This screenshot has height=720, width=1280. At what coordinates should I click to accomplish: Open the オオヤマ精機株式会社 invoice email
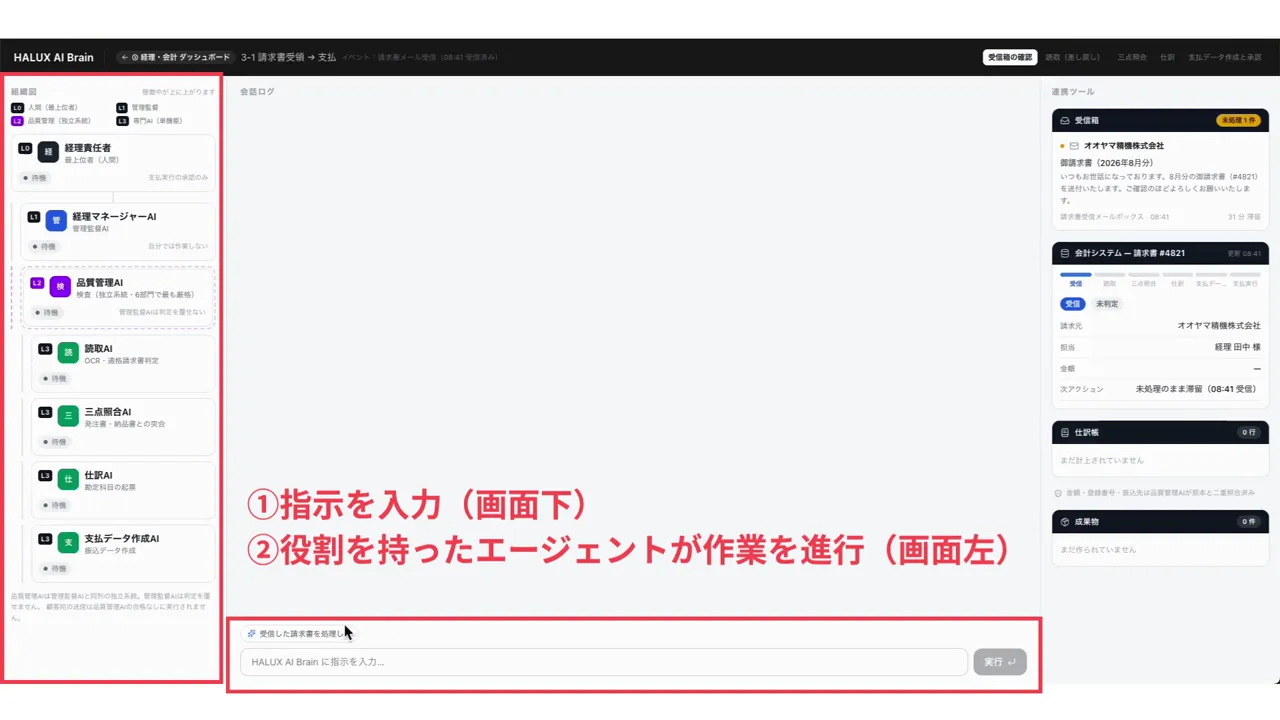[x=1160, y=180]
